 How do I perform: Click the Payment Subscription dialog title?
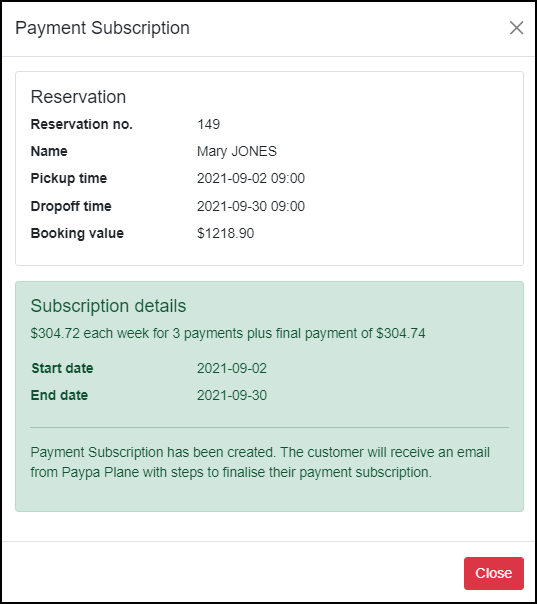102,28
